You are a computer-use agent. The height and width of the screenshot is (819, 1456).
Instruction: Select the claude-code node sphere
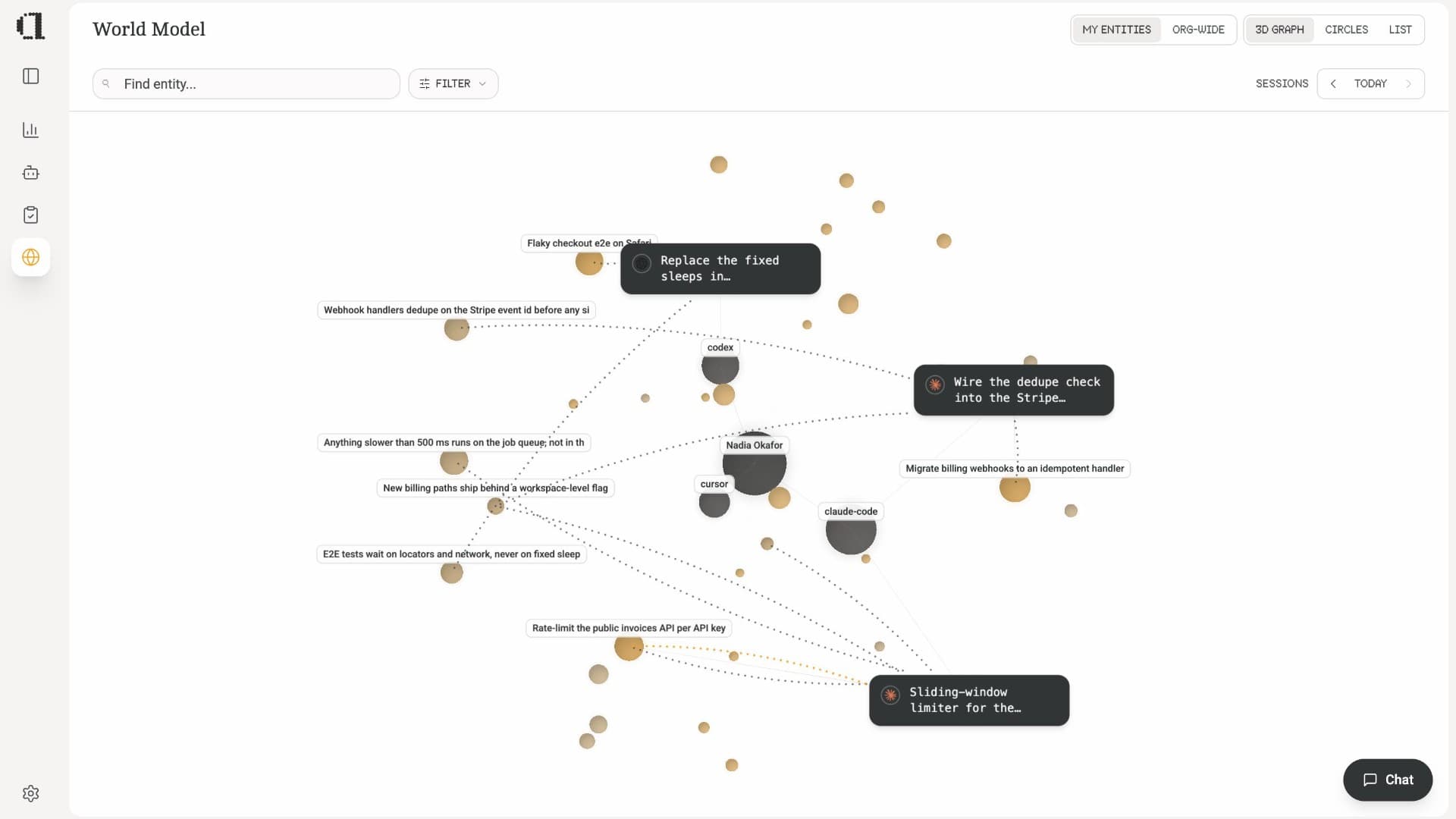pos(851,532)
